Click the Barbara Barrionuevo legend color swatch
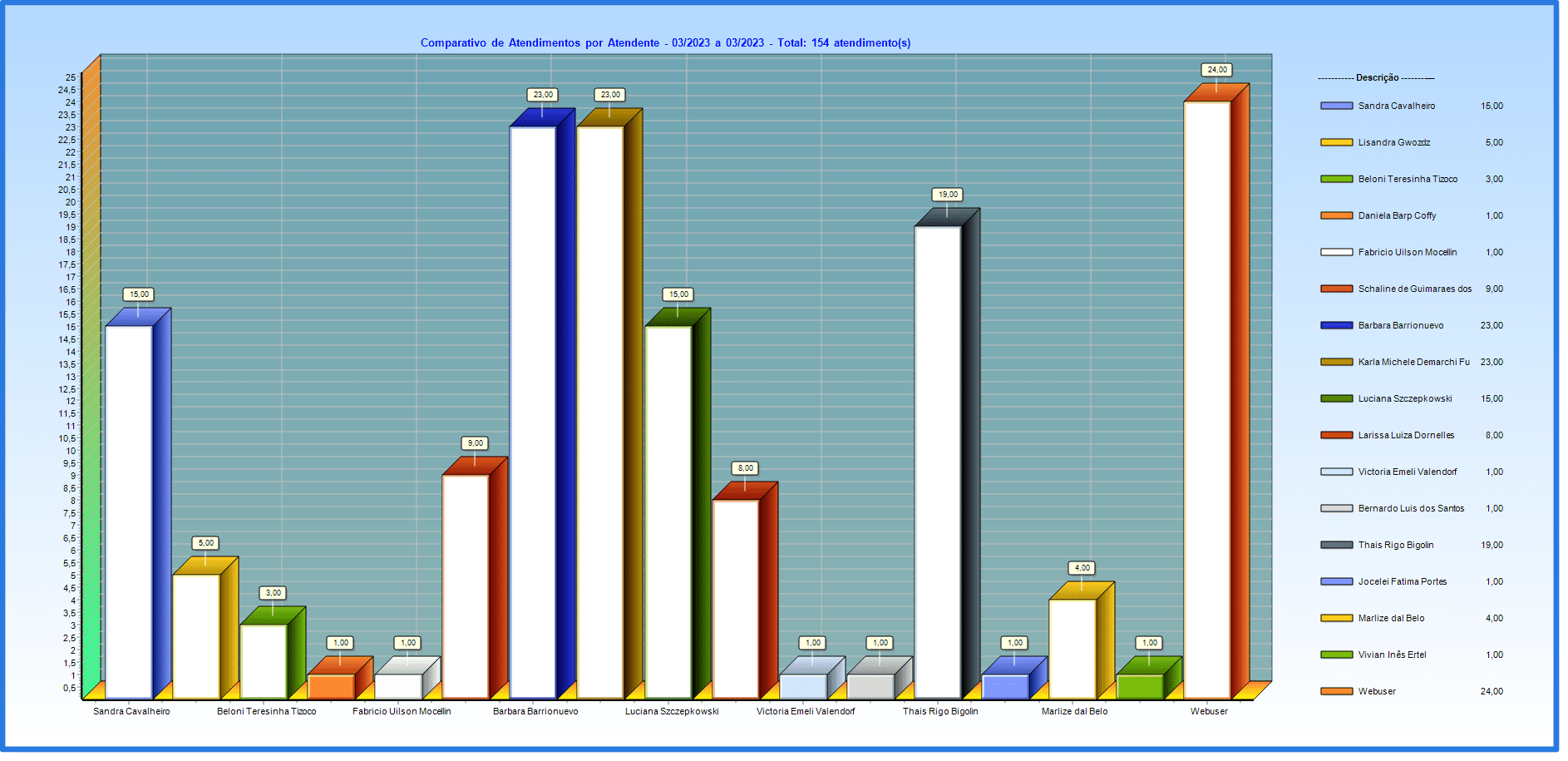Viewport: 1568px width, 761px height. (1336, 326)
